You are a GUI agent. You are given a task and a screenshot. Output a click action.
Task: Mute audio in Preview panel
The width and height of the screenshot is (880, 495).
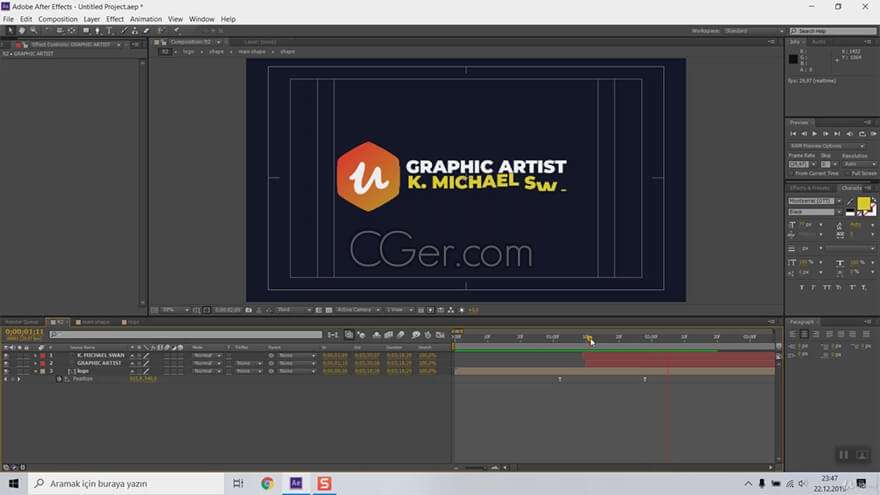(x=849, y=134)
